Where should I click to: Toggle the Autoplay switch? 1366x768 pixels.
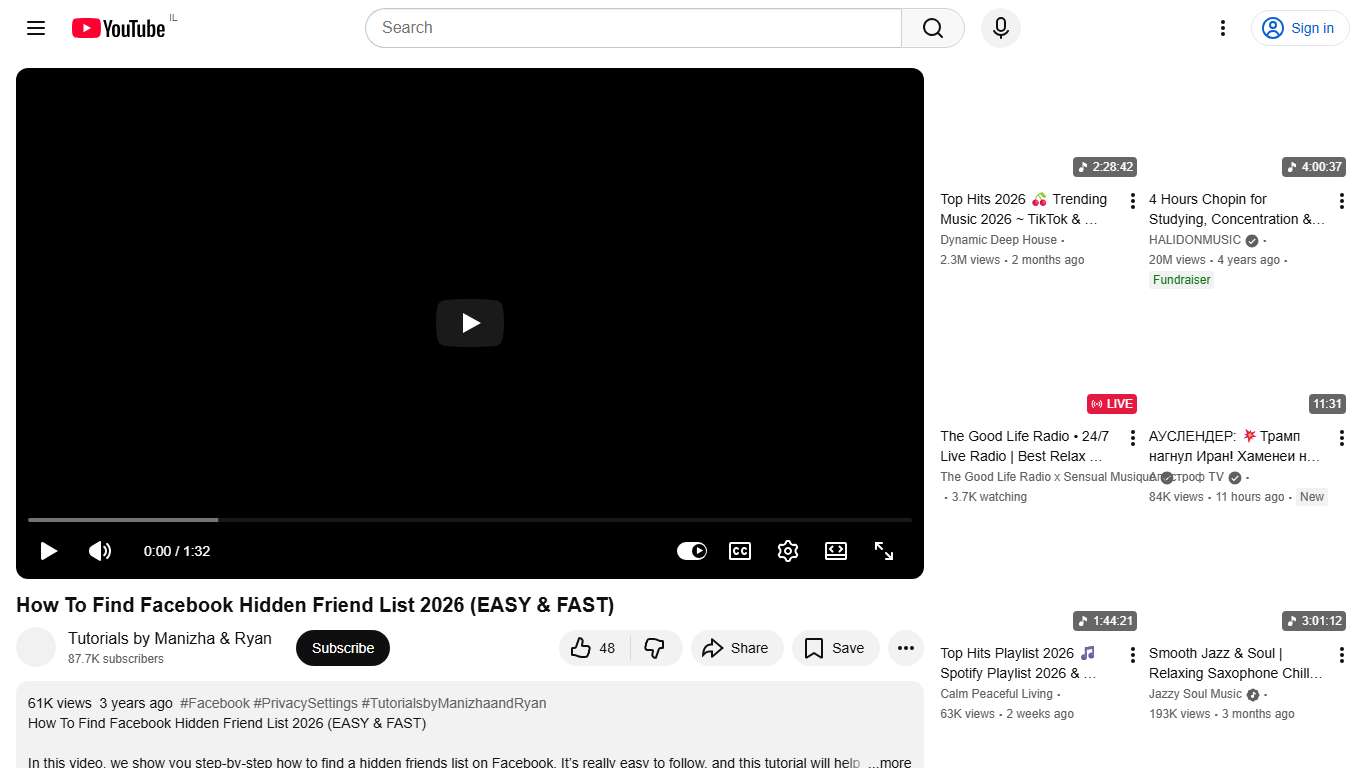[692, 551]
